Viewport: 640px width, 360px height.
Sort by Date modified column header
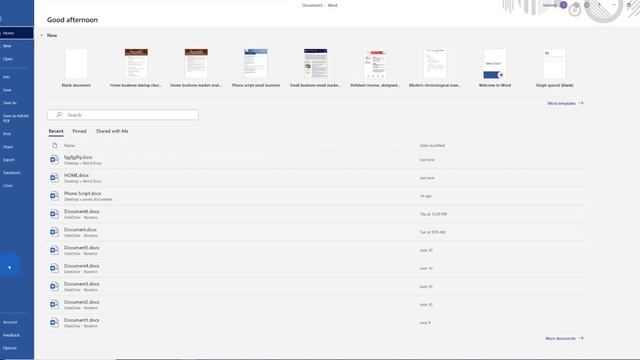tap(432, 145)
